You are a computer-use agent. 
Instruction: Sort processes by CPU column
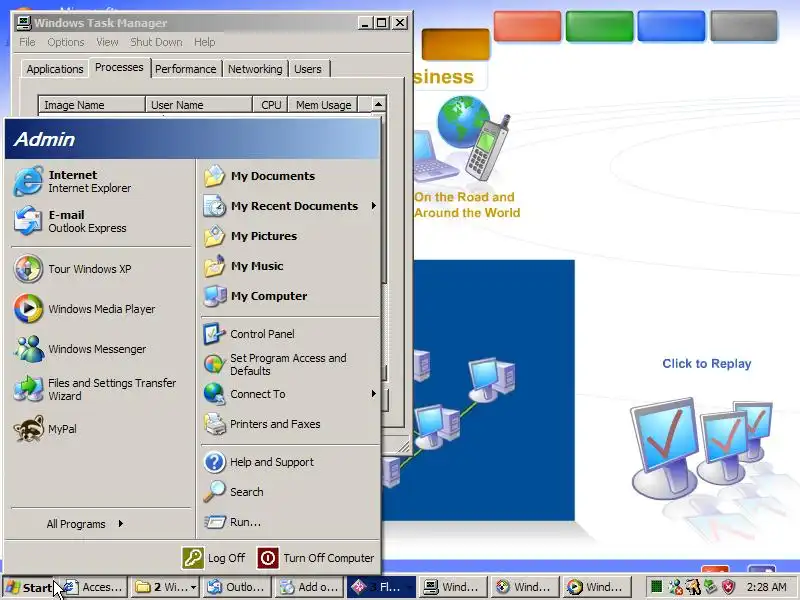click(x=270, y=105)
